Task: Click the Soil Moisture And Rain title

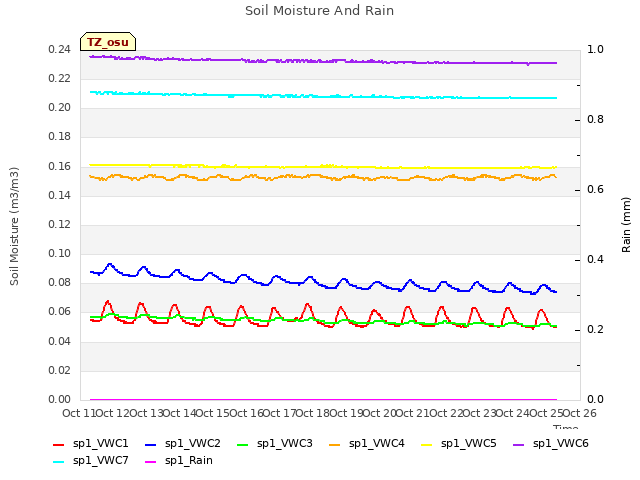Action: click(320, 11)
